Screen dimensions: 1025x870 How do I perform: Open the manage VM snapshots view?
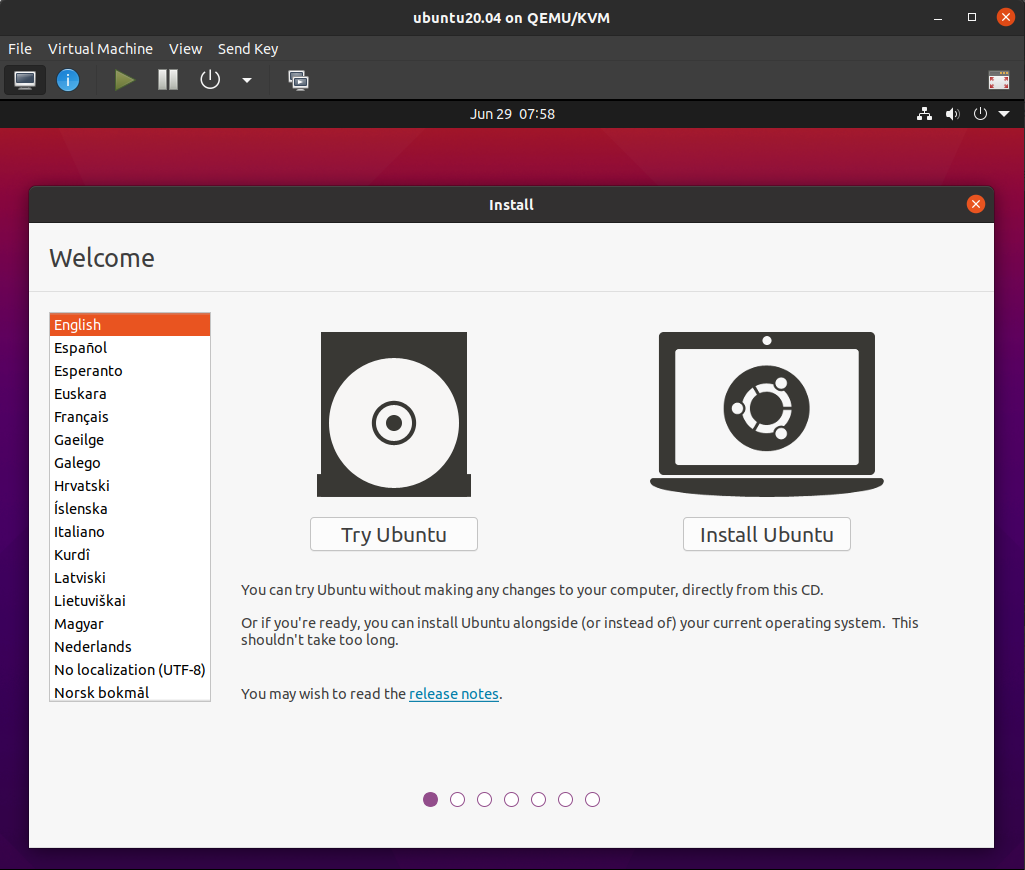coord(298,80)
